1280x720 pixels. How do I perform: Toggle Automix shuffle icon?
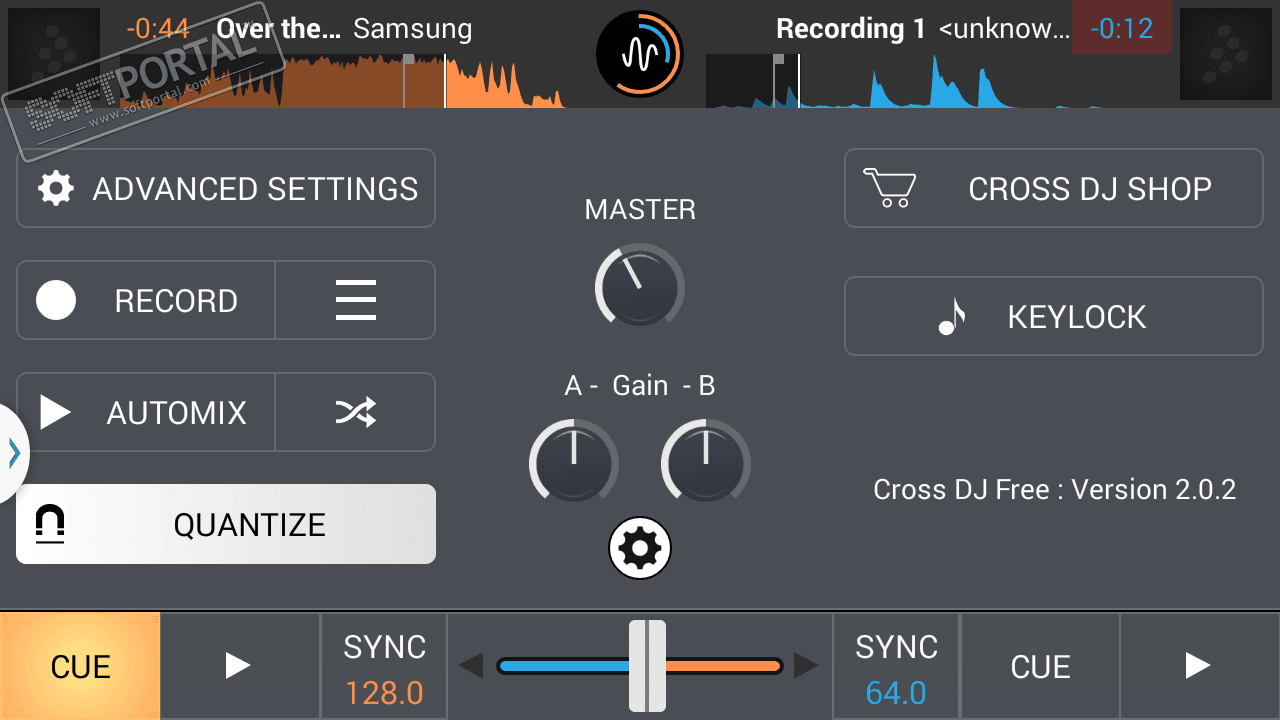tap(356, 413)
